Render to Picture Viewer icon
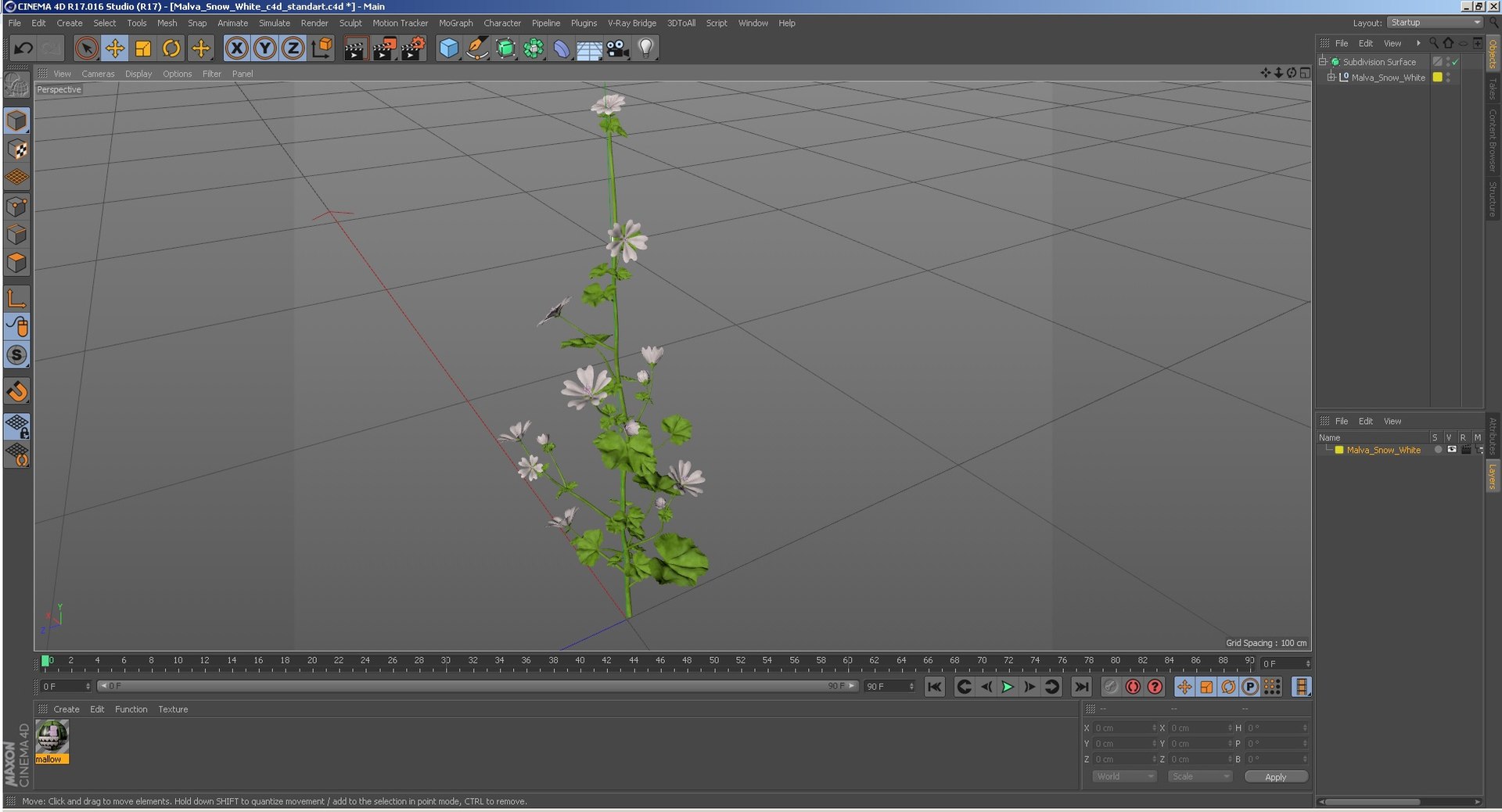This screenshot has width=1502, height=812. click(383, 49)
